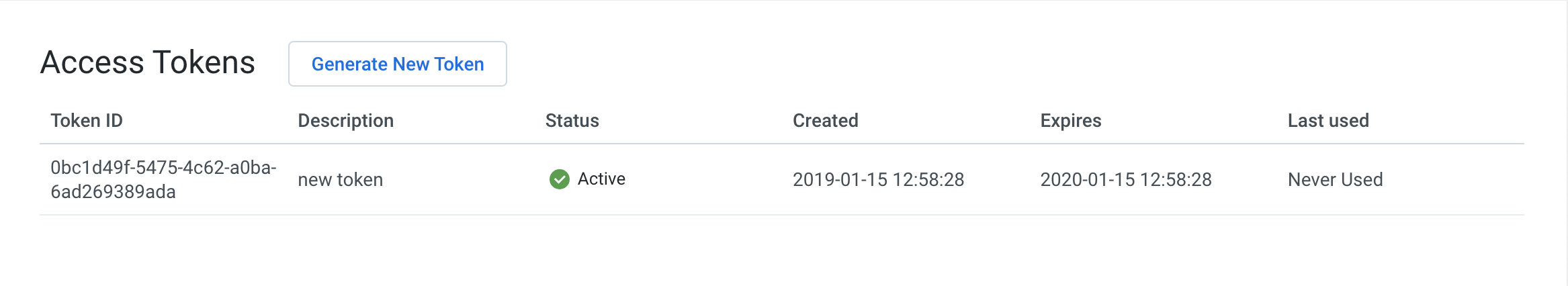Sort by the Token ID column header
The height and width of the screenshot is (286, 1568).
87,121
